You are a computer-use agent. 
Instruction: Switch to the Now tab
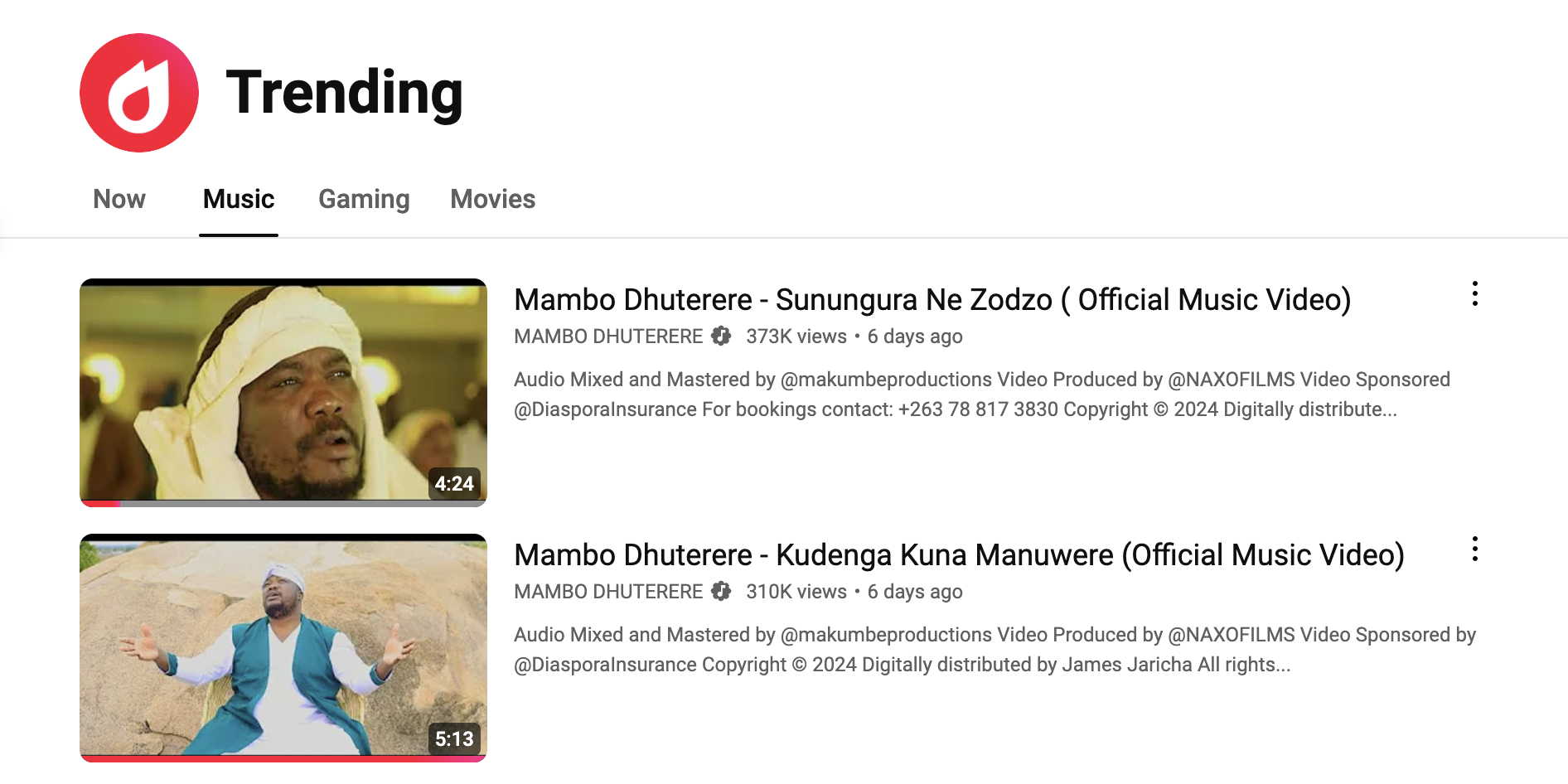click(119, 199)
